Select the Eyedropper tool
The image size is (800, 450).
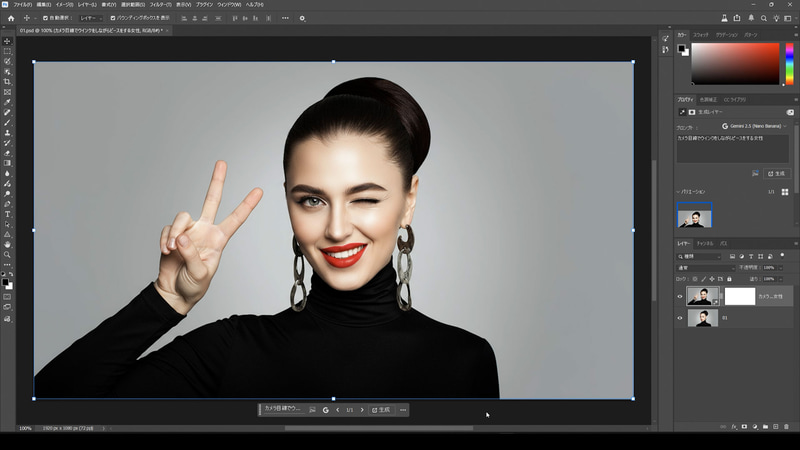point(7,103)
